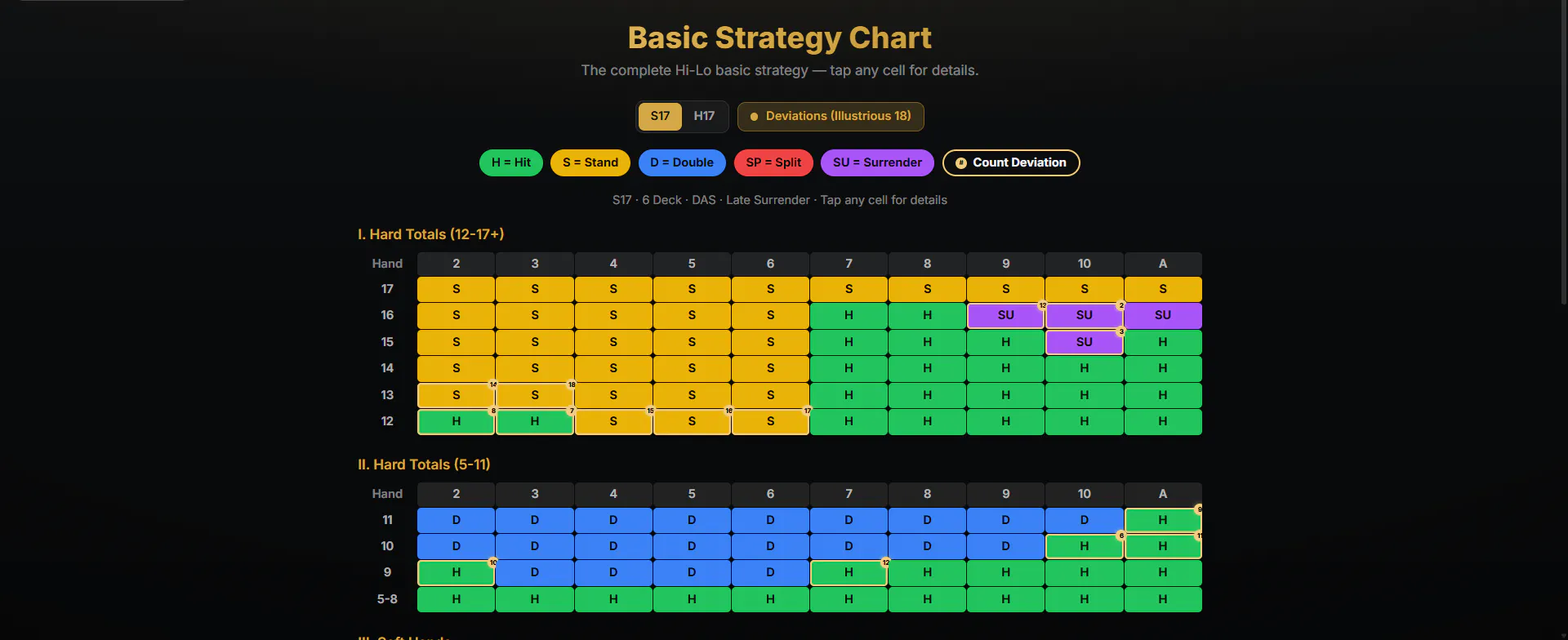Tap hard 16 versus dealer 10 cell
This screenshot has height=640, width=1568.
1085,315
